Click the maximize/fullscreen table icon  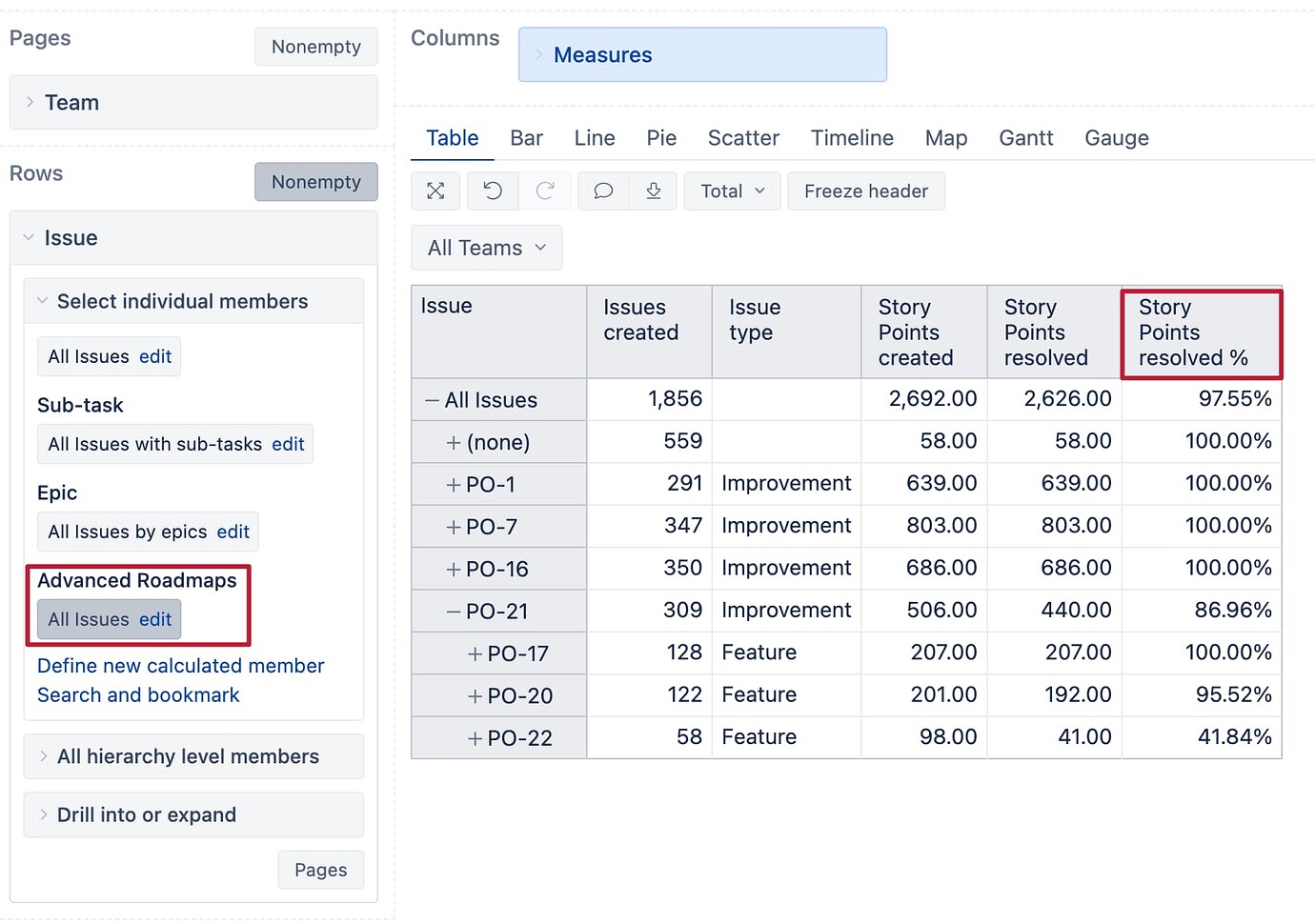click(435, 191)
